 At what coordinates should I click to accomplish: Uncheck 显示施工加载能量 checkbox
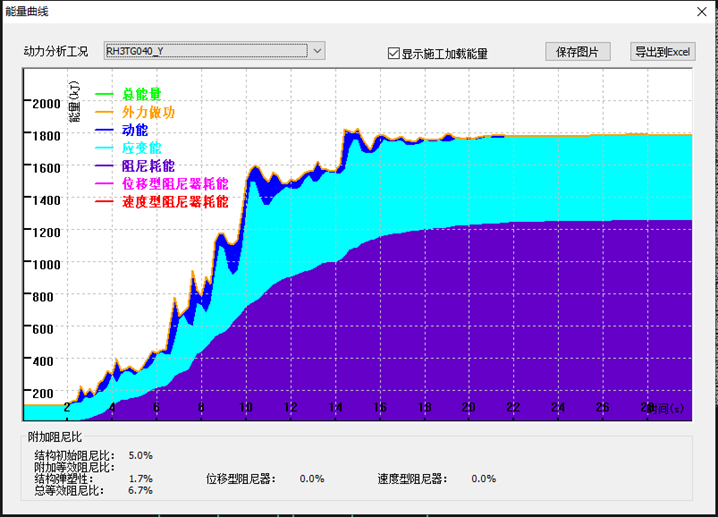click(393, 54)
